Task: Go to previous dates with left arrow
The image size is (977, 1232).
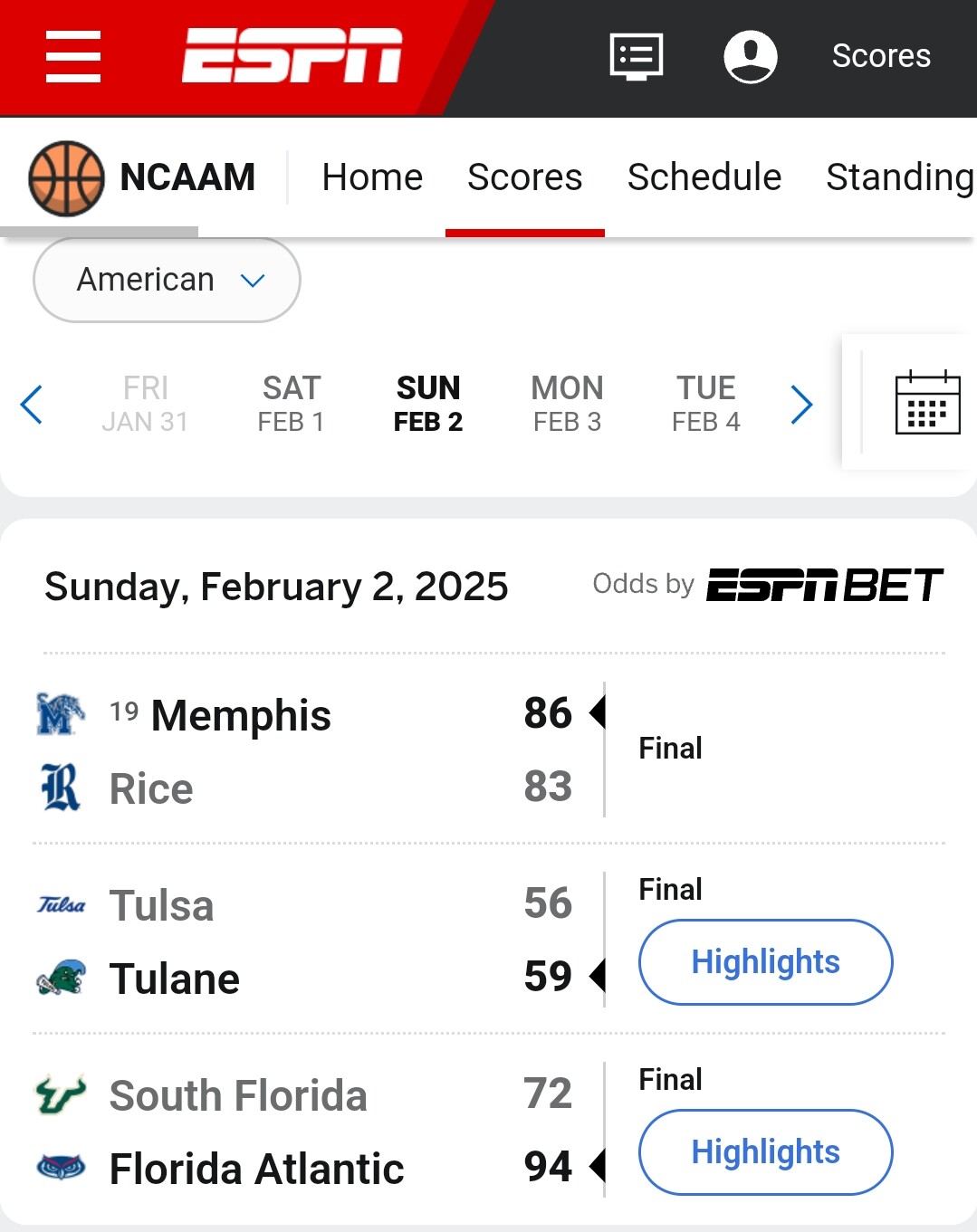Action: [32, 404]
